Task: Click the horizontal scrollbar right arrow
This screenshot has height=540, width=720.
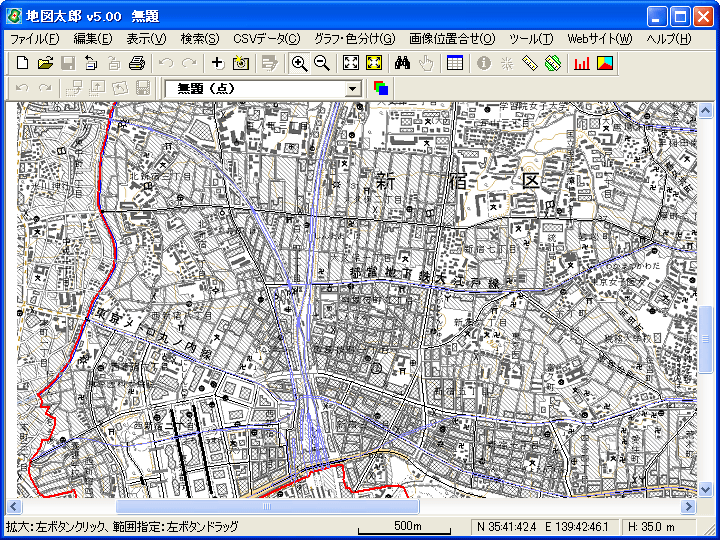Action: (x=688, y=506)
